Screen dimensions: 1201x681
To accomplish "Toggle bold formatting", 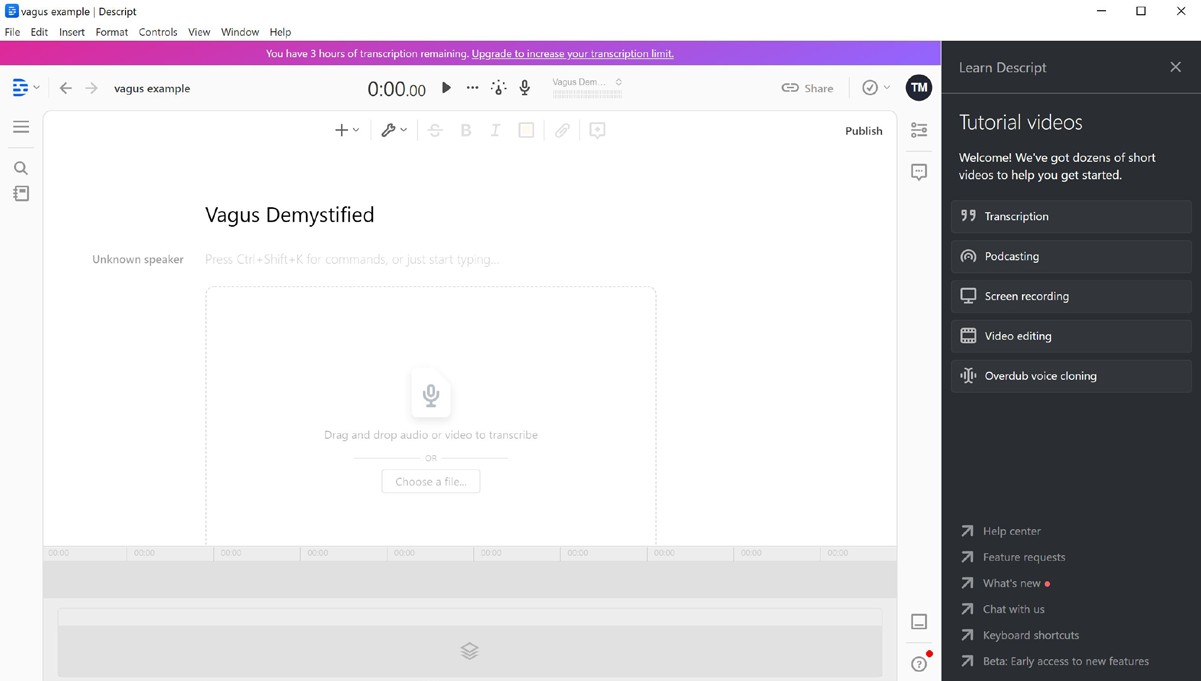I will (x=465, y=130).
